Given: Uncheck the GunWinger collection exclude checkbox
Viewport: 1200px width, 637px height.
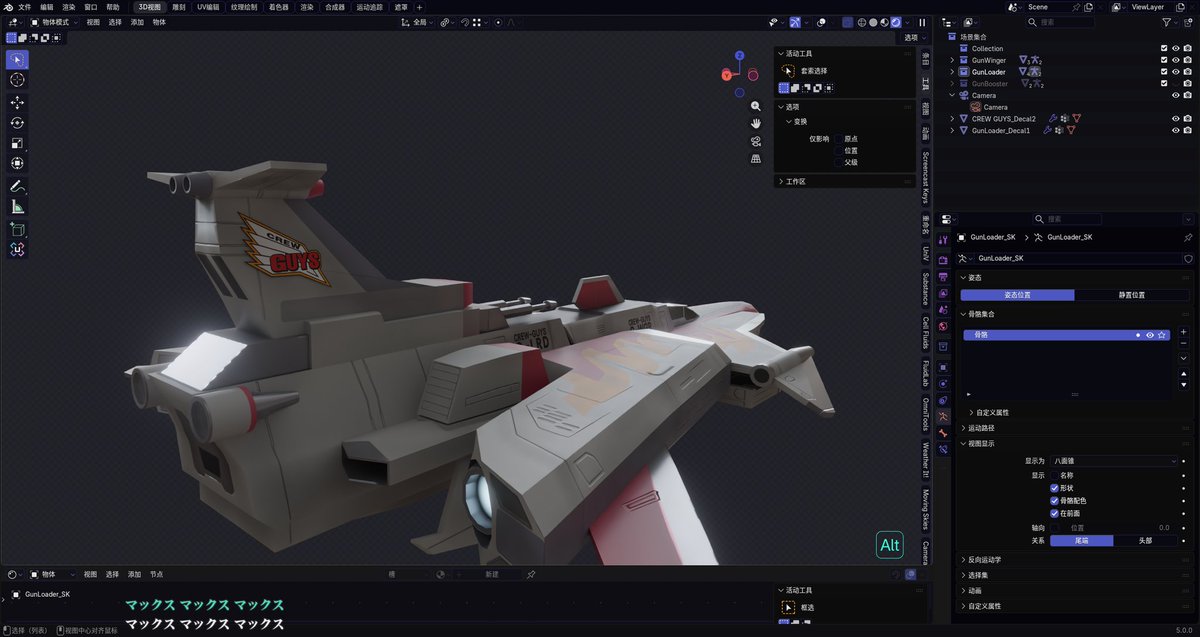Looking at the screenshot, I should click(x=1164, y=60).
